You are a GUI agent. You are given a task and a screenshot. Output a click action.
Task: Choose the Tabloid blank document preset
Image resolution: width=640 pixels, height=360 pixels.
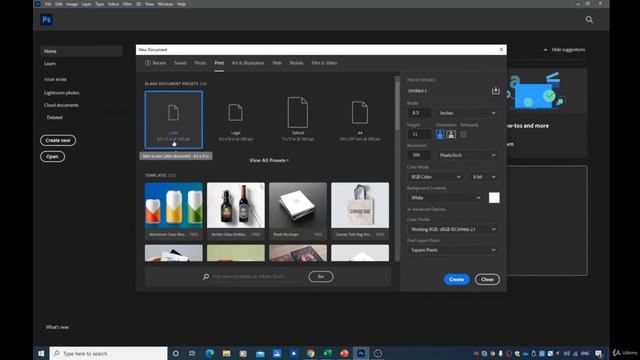(298, 120)
